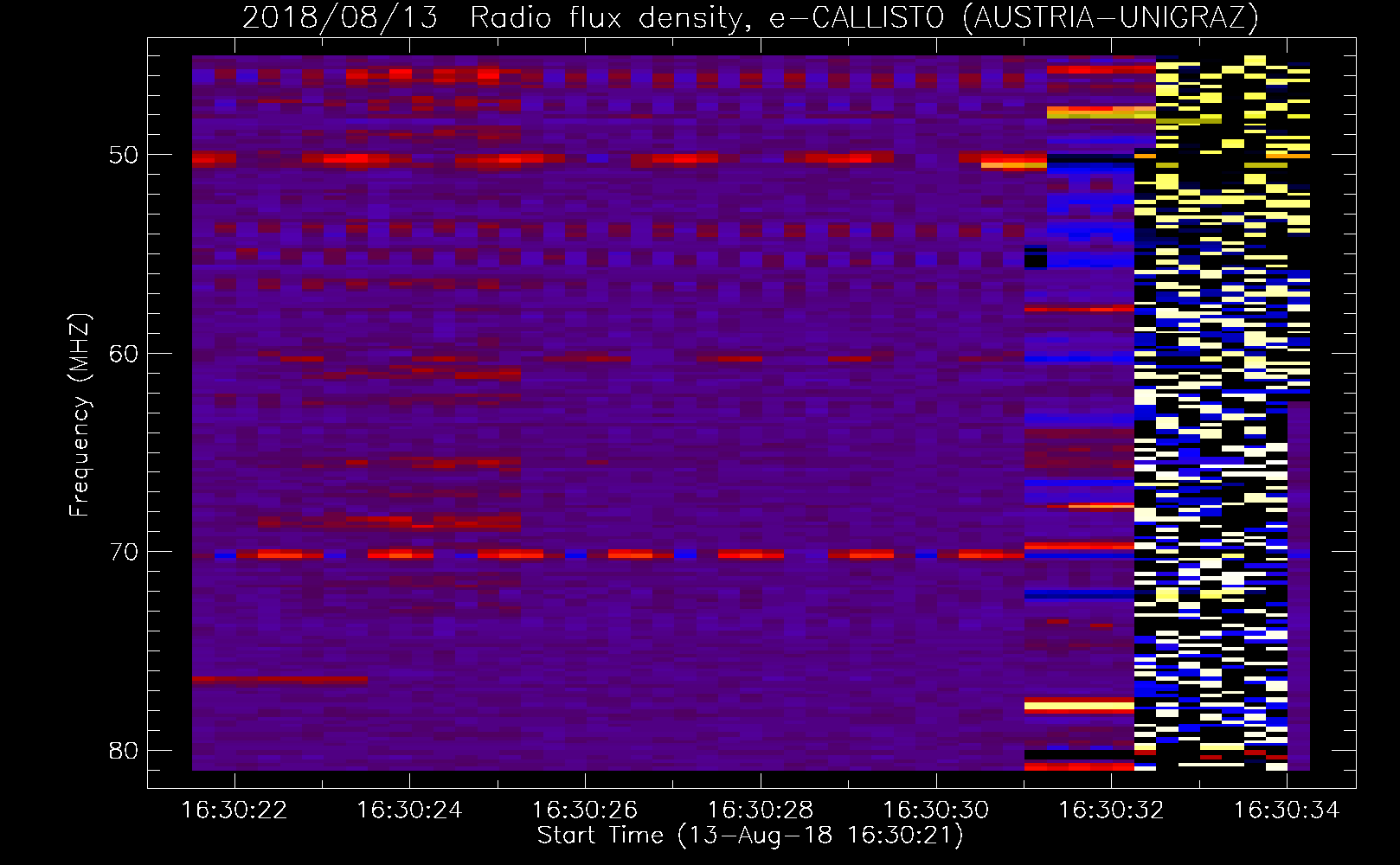The image size is (1400, 865).
Task: Click the 60 MHz frequency tick label
Action: pyautogui.click(x=124, y=354)
